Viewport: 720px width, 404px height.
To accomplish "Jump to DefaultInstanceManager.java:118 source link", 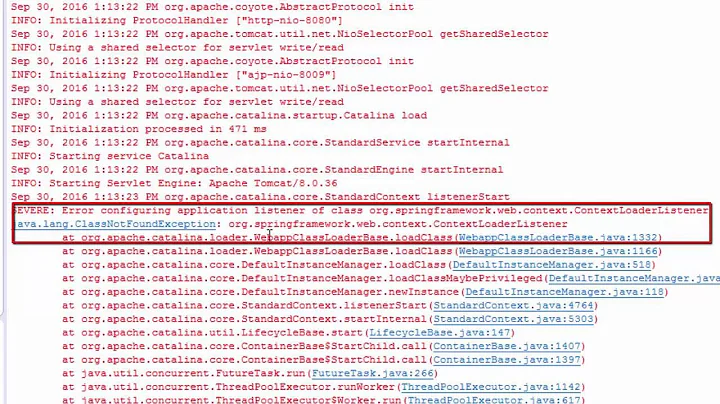I will pos(565,292).
